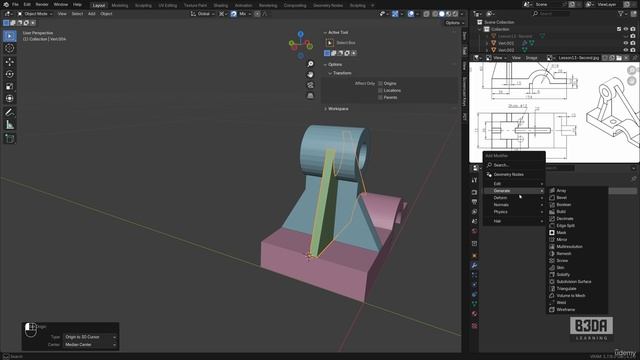Open the Output properties tab icon
This screenshot has height=360, width=640.
(474, 202)
